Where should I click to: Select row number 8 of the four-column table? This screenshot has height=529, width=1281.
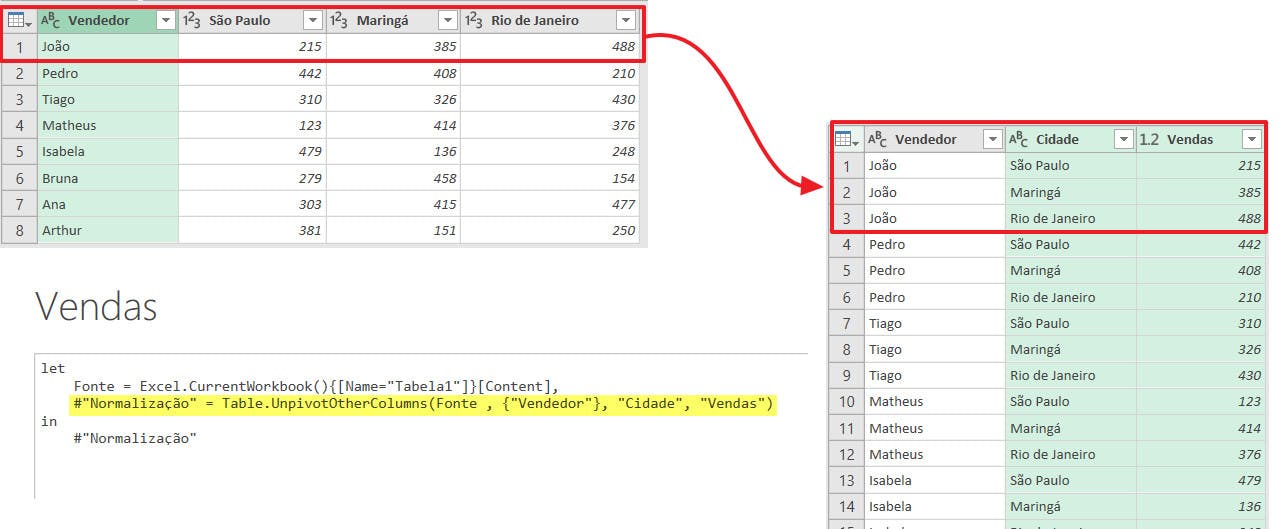(x=19, y=231)
